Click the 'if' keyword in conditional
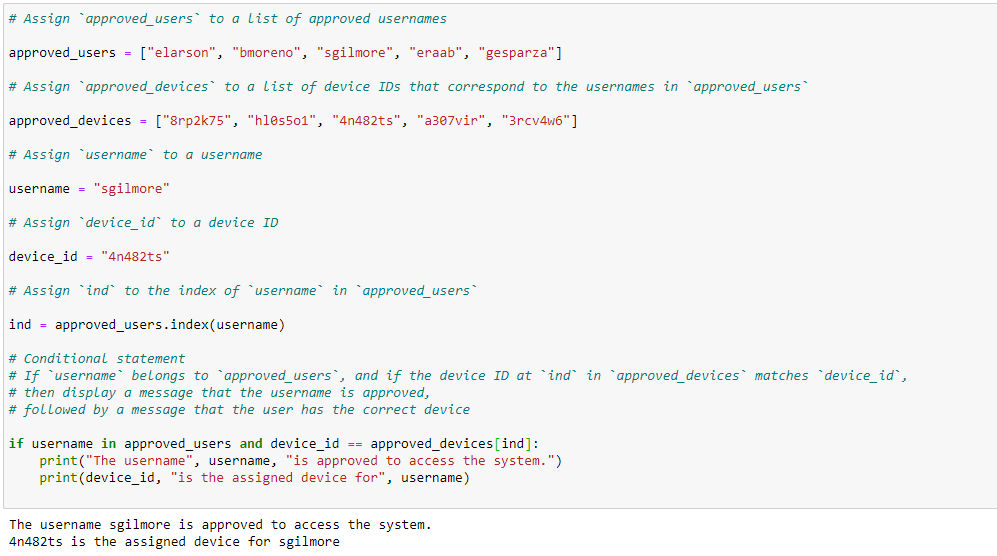Viewport: 997px width, 556px height. [x=16, y=443]
